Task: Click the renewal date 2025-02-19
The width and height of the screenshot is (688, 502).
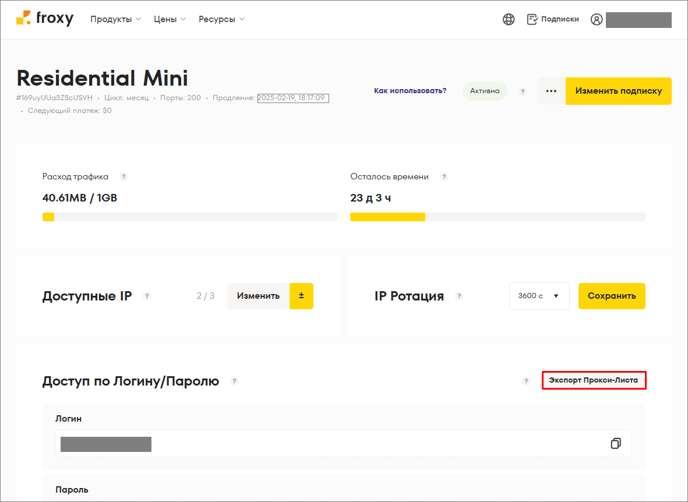Action: click(293, 98)
